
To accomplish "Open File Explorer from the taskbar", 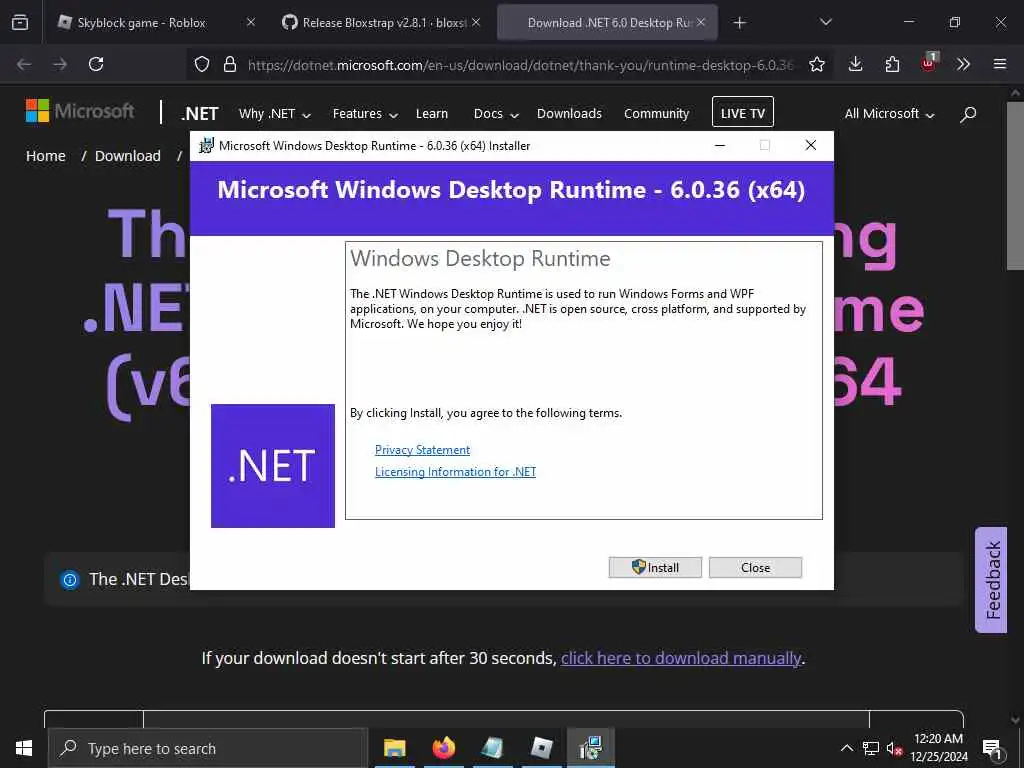I will point(394,748).
